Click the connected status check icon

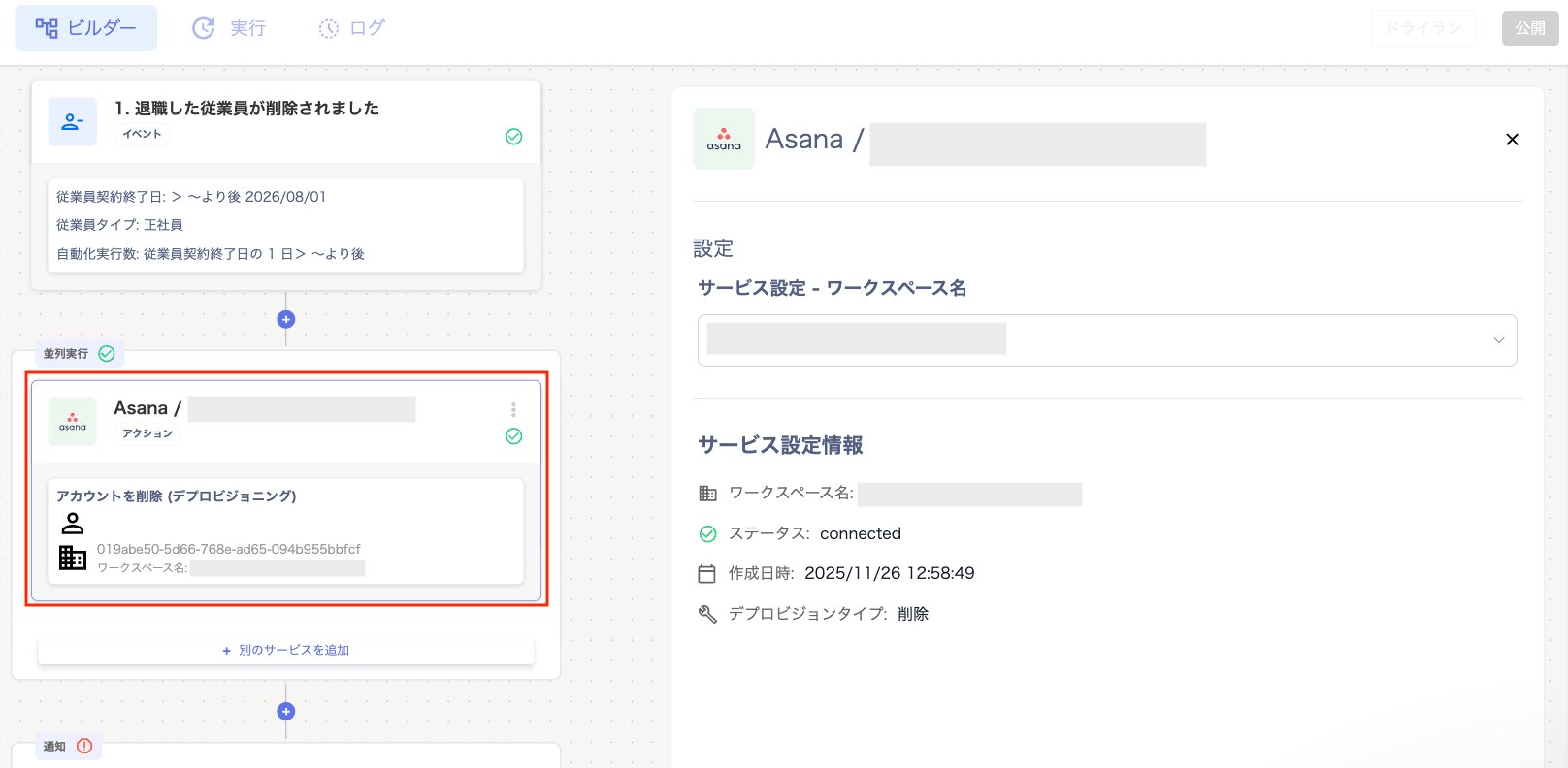pos(707,534)
